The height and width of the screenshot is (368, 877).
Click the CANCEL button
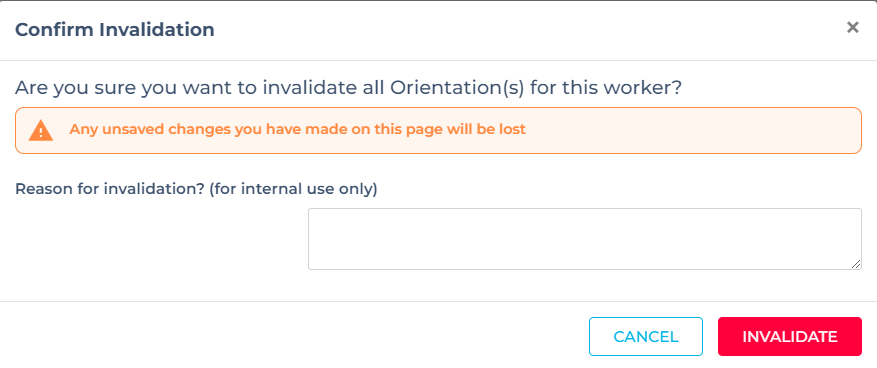click(x=645, y=337)
